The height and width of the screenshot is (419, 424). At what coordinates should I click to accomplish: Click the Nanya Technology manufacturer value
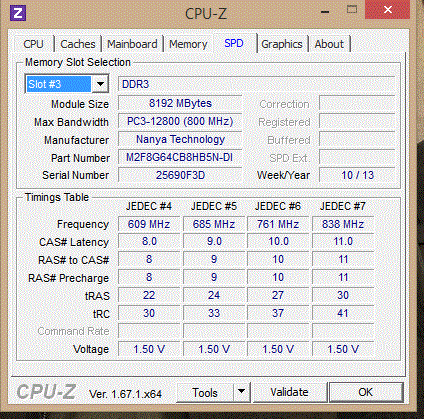[x=180, y=139]
